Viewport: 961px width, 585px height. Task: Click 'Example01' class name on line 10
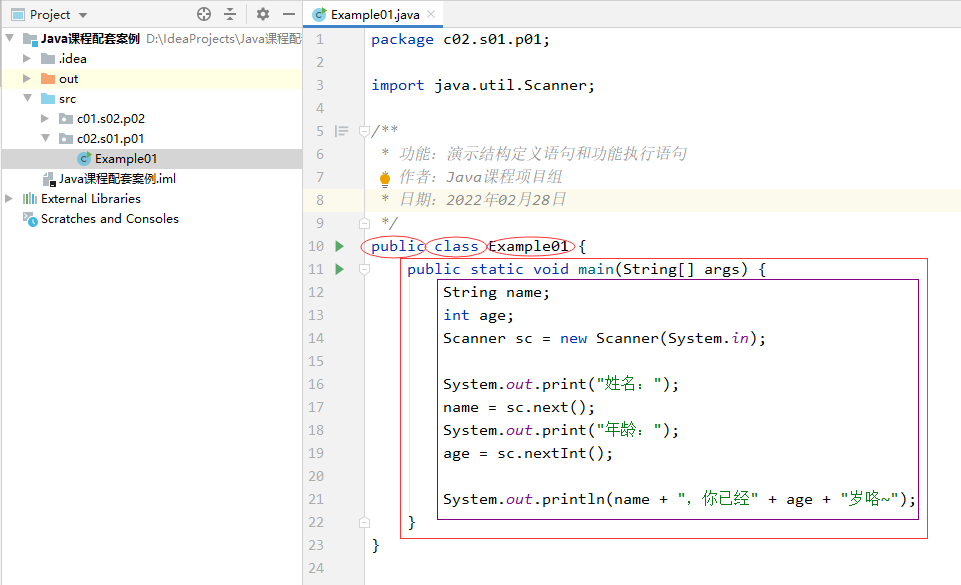point(528,246)
